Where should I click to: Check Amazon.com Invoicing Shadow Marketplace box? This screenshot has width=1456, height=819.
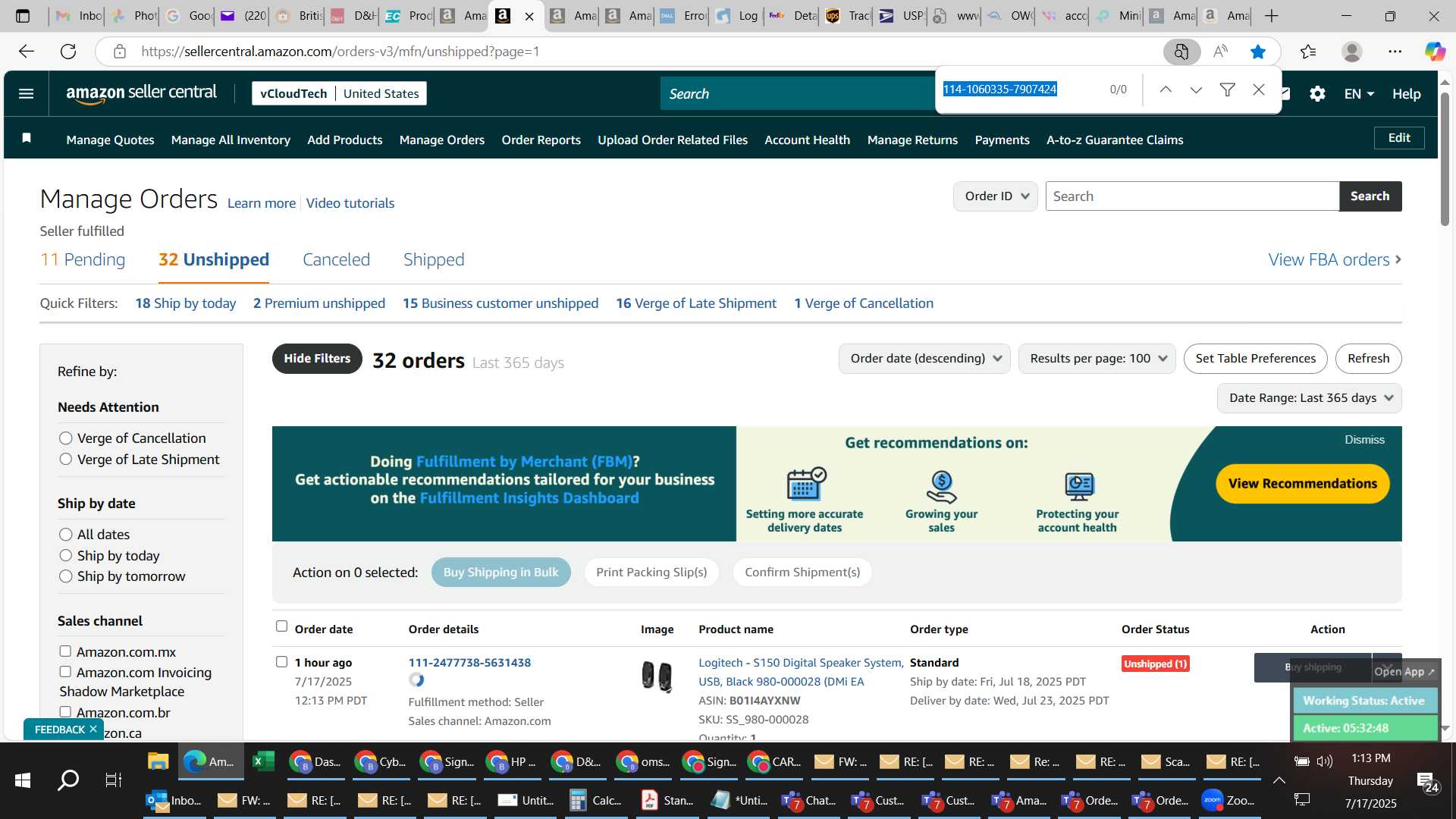tap(65, 672)
